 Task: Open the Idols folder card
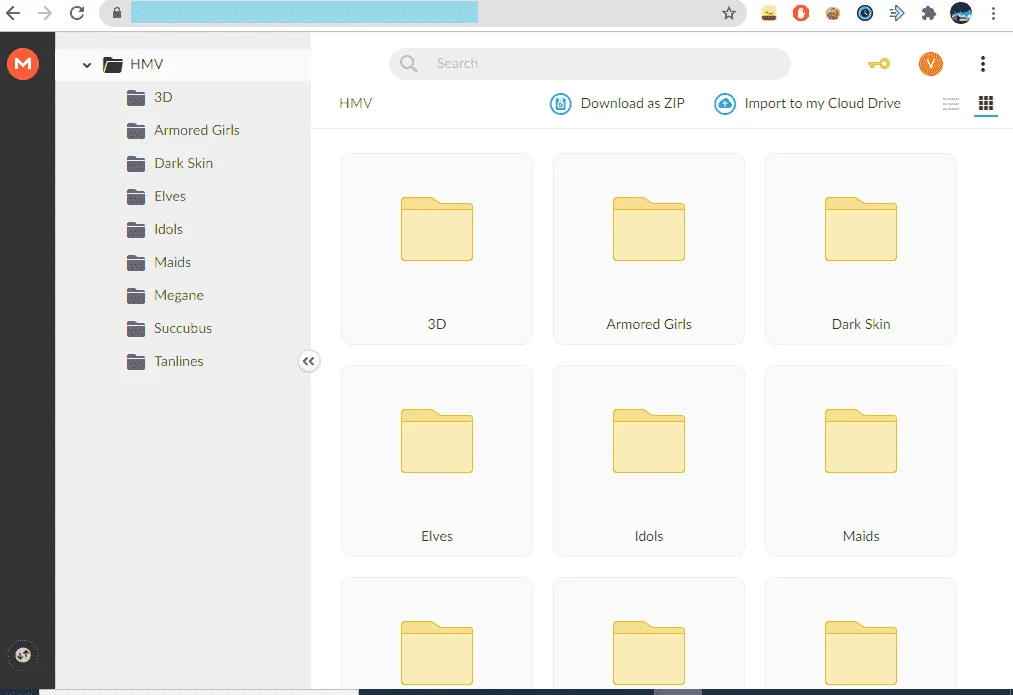[649, 461]
